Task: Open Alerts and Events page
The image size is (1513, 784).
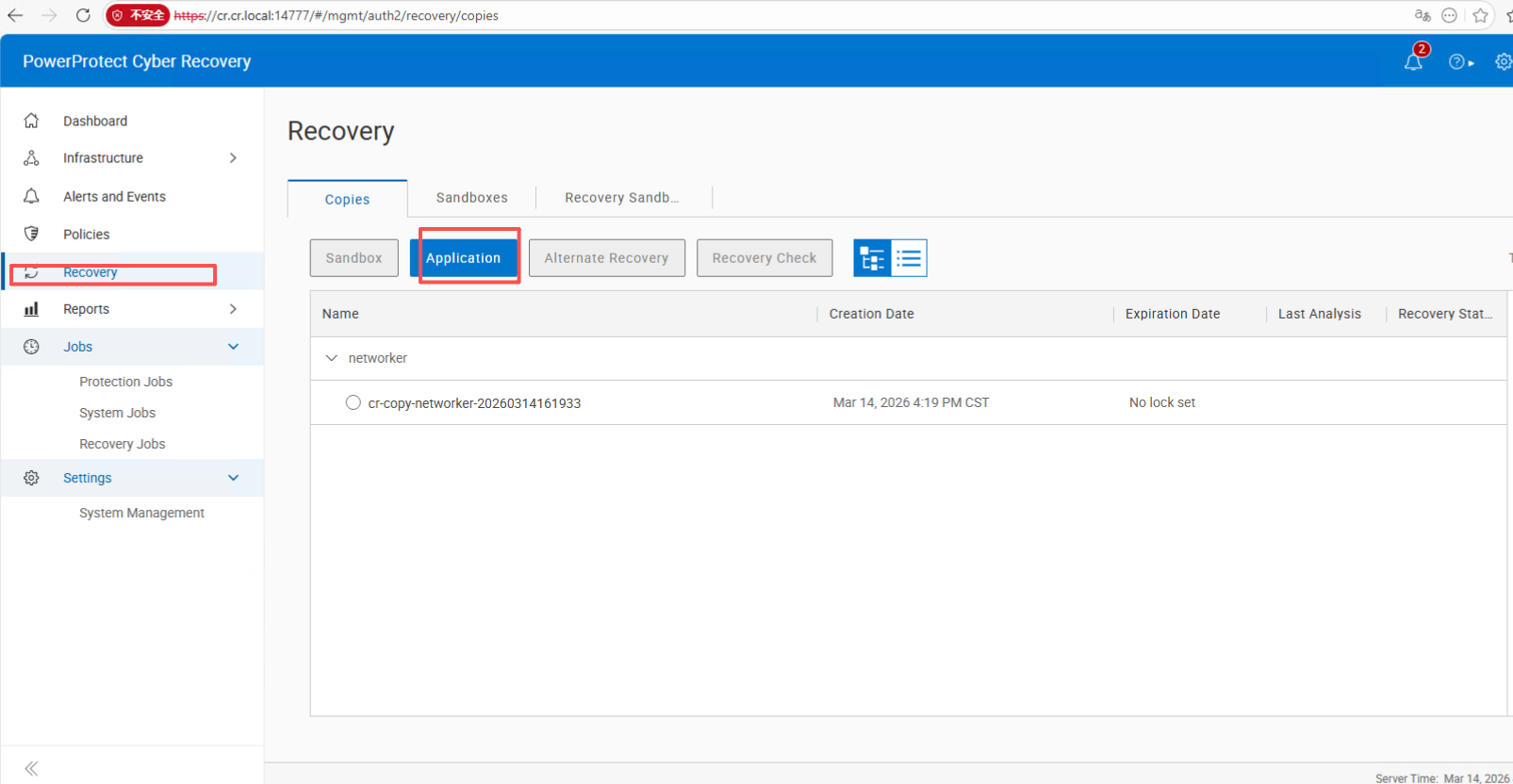Action: click(114, 196)
